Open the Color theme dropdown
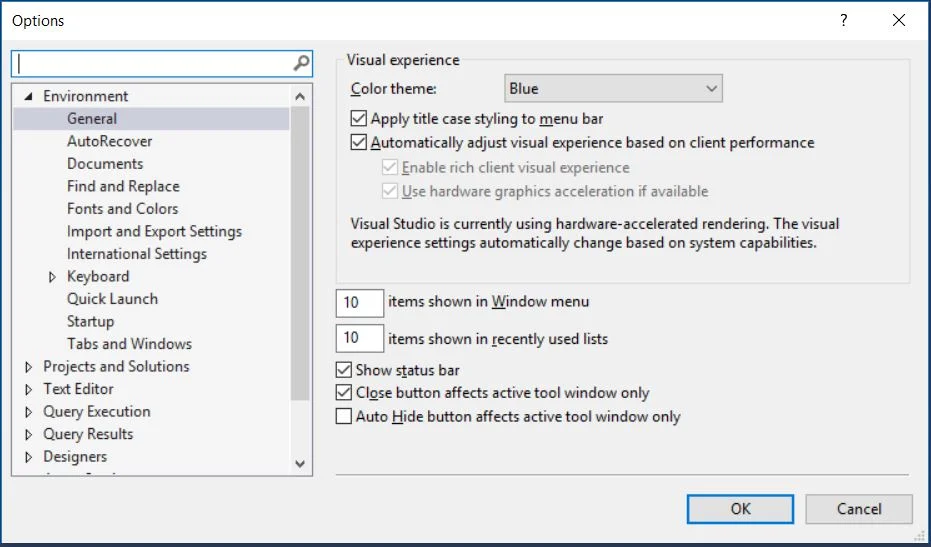 [x=613, y=88]
